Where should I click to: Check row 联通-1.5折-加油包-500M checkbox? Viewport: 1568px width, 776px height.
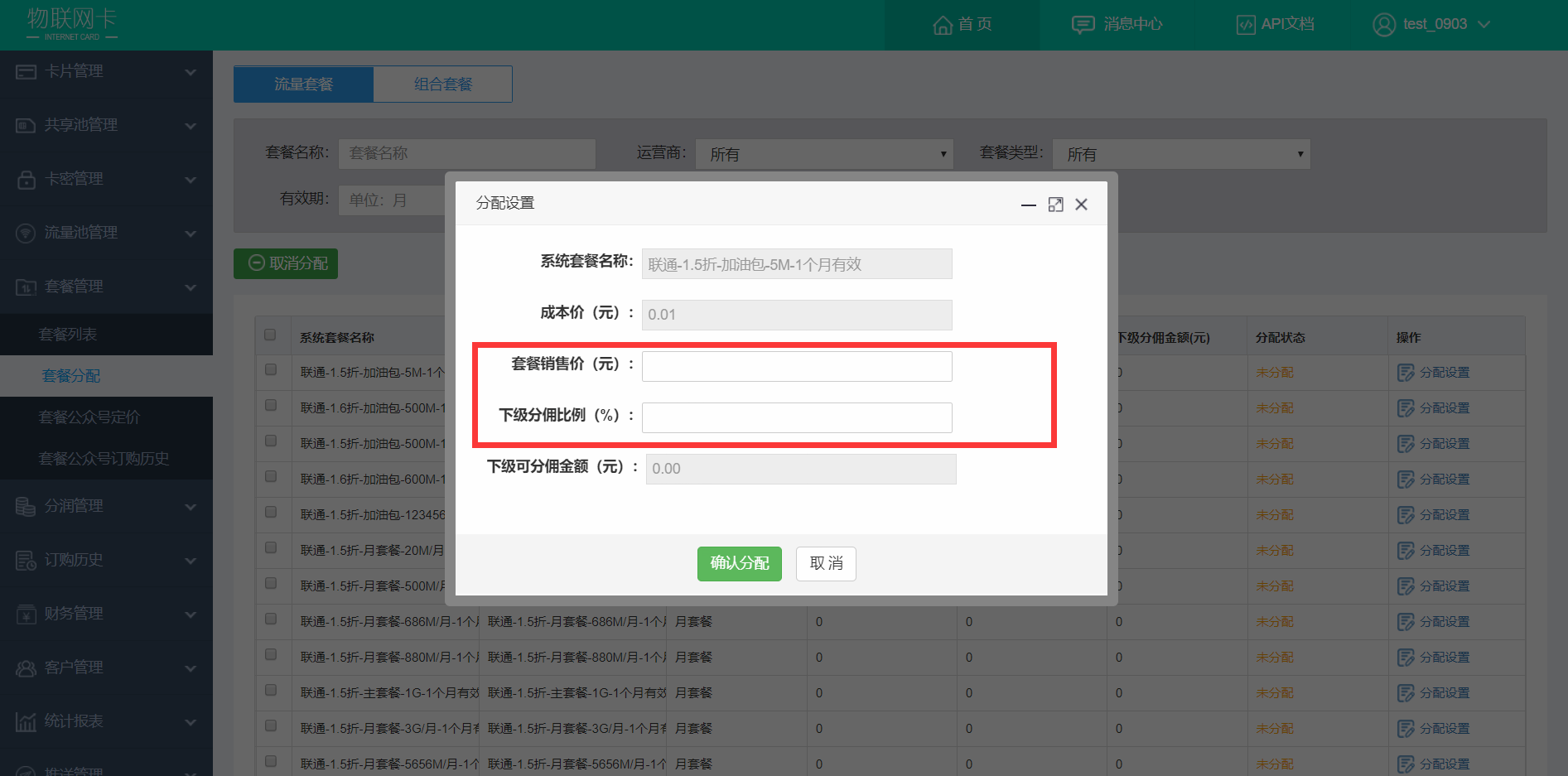pyautogui.click(x=271, y=441)
